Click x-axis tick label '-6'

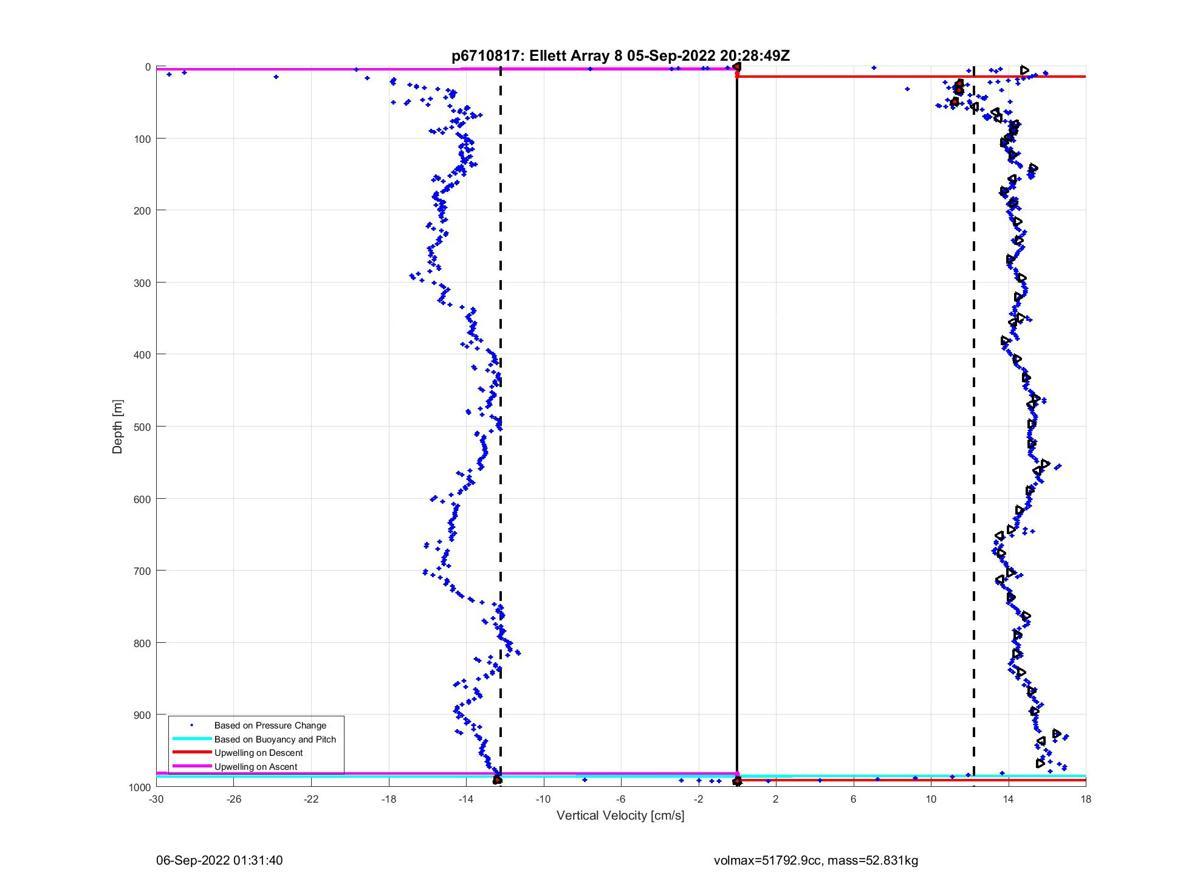[x=621, y=799]
